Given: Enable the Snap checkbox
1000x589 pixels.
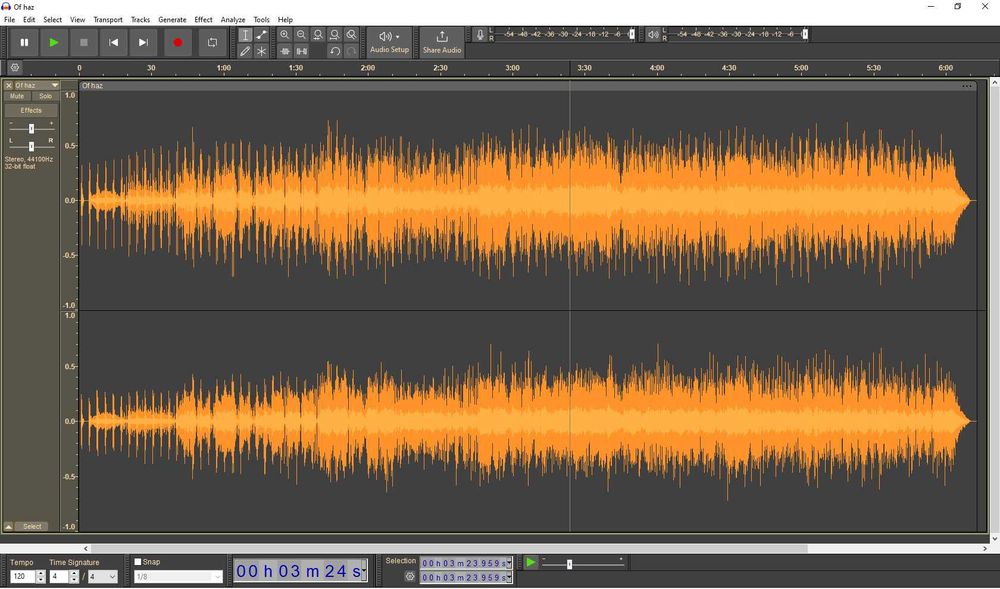Looking at the screenshot, I should [138, 562].
